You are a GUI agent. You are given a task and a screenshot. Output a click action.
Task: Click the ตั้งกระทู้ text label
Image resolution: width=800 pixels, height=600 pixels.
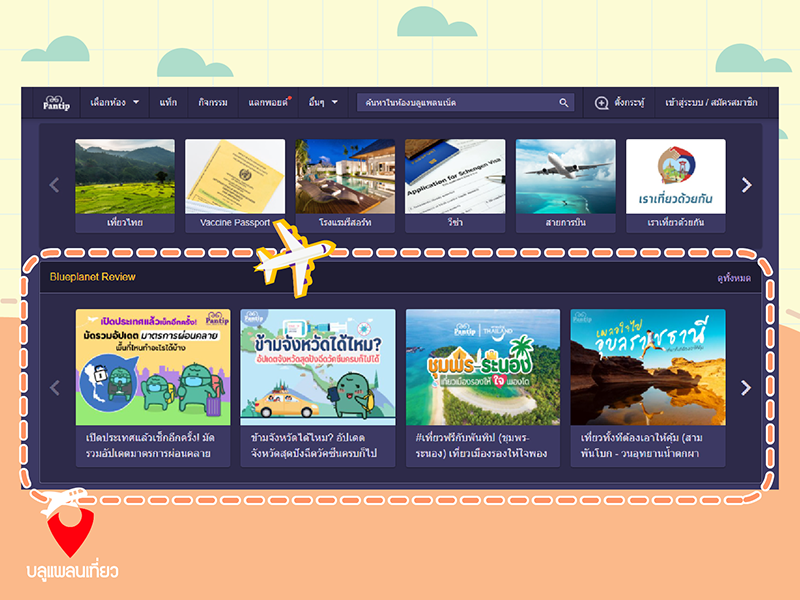tap(629, 103)
